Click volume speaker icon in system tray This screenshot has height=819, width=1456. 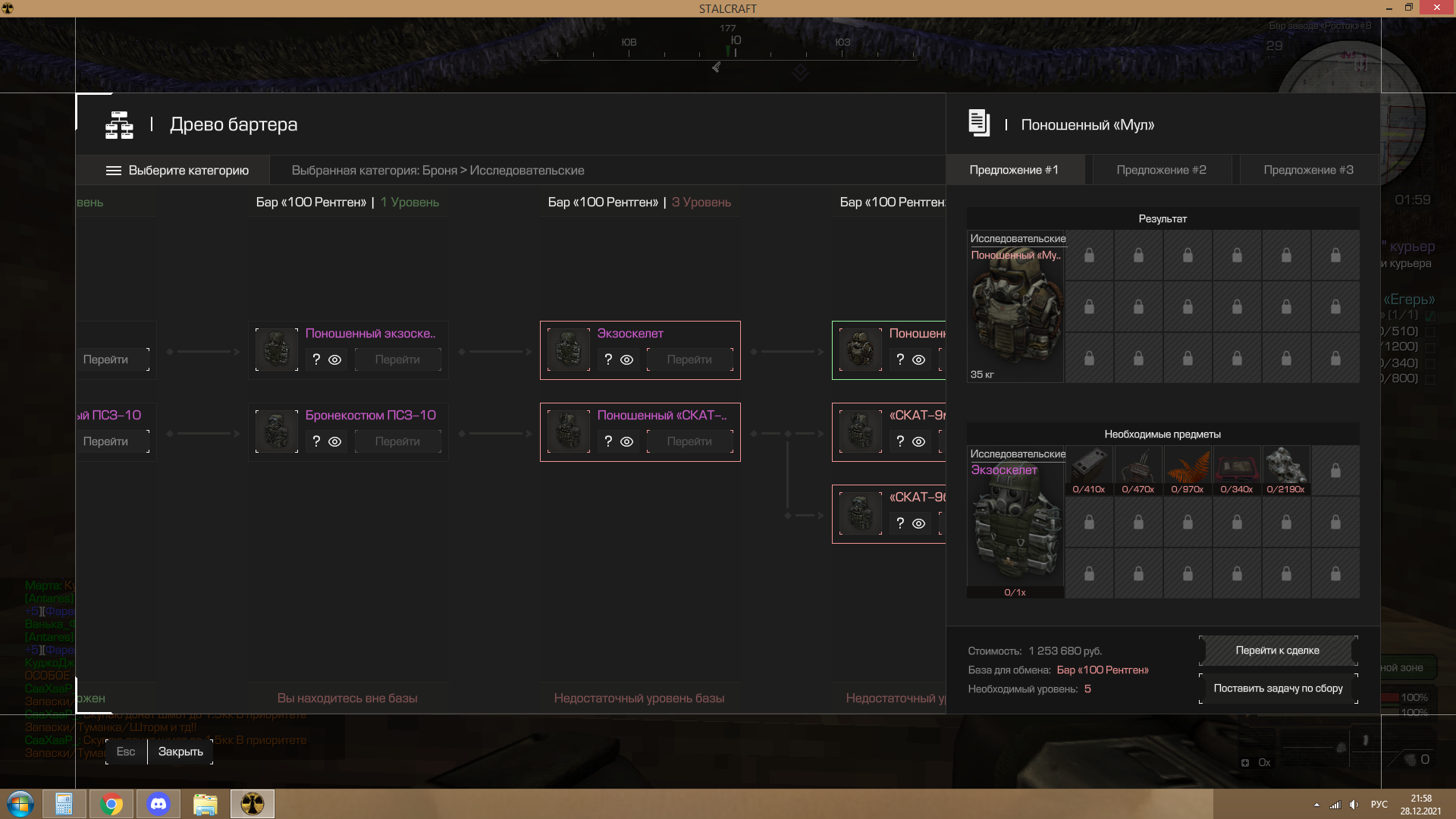1354,805
